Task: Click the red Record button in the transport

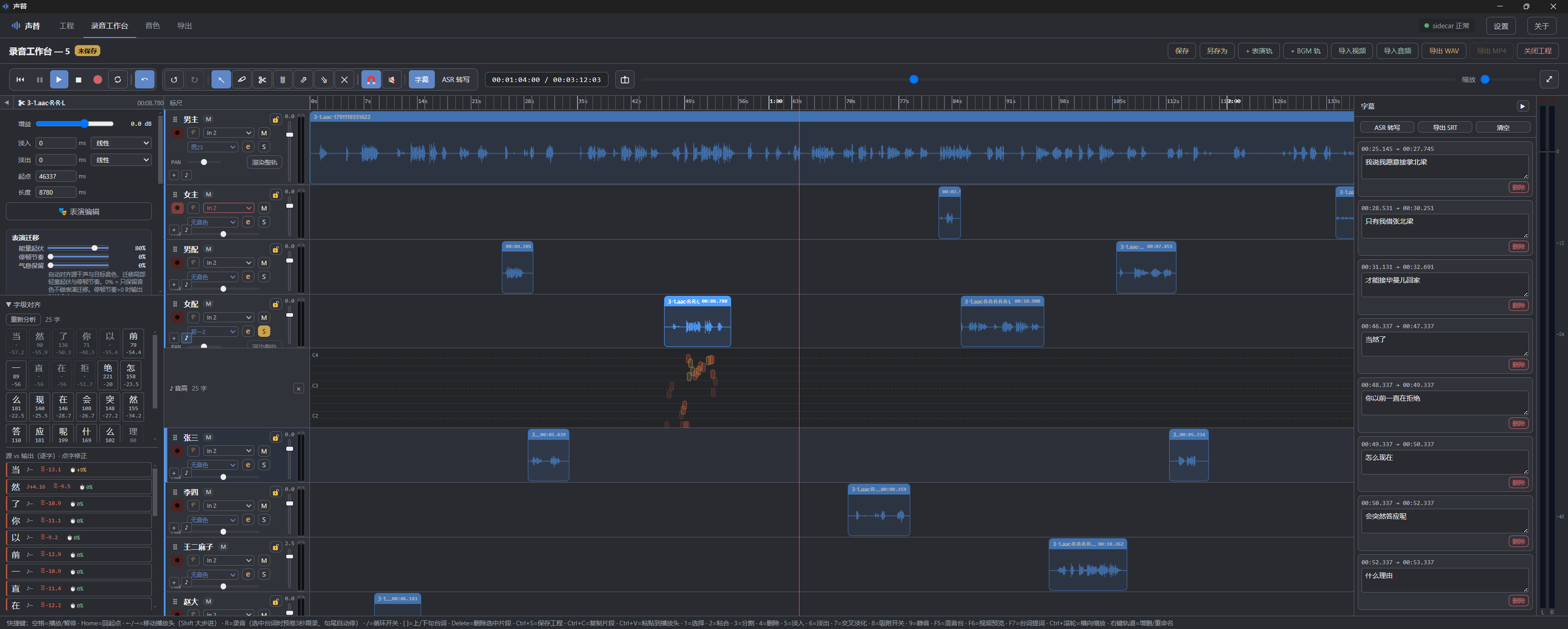Action: [98, 80]
